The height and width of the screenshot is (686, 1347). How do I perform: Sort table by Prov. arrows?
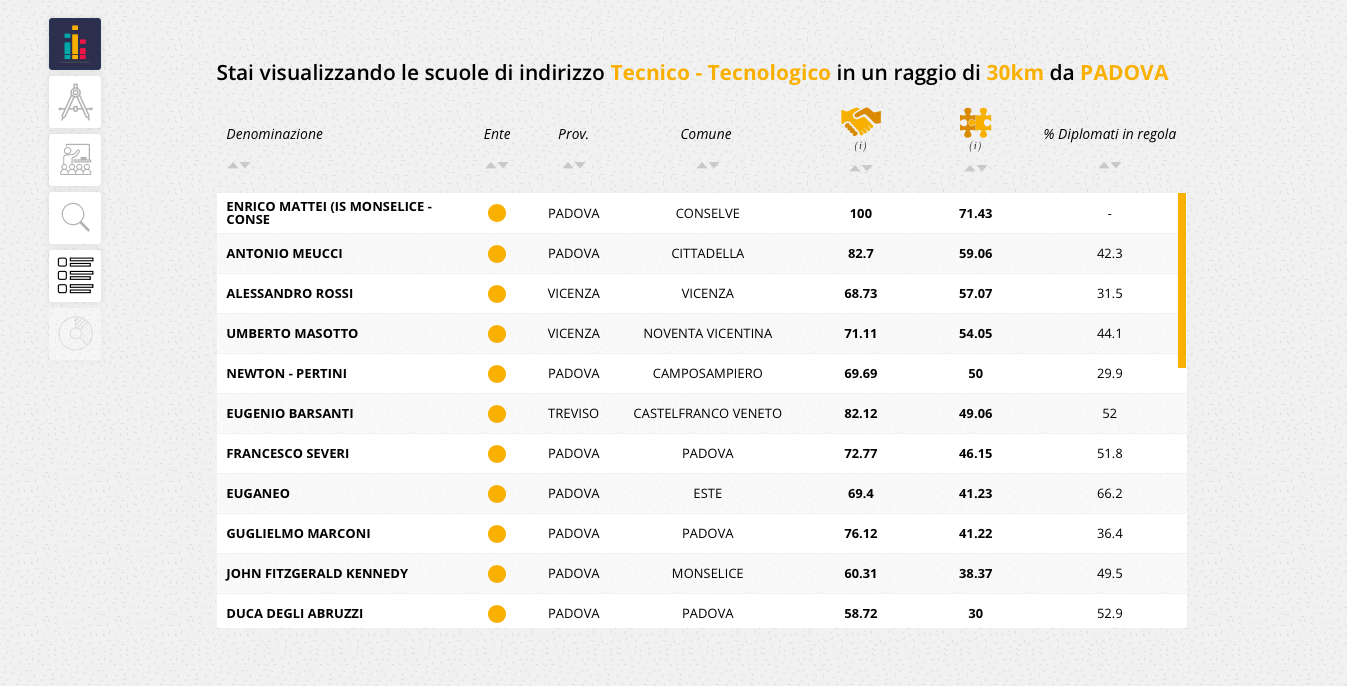pyautogui.click(x=574, y=165)
